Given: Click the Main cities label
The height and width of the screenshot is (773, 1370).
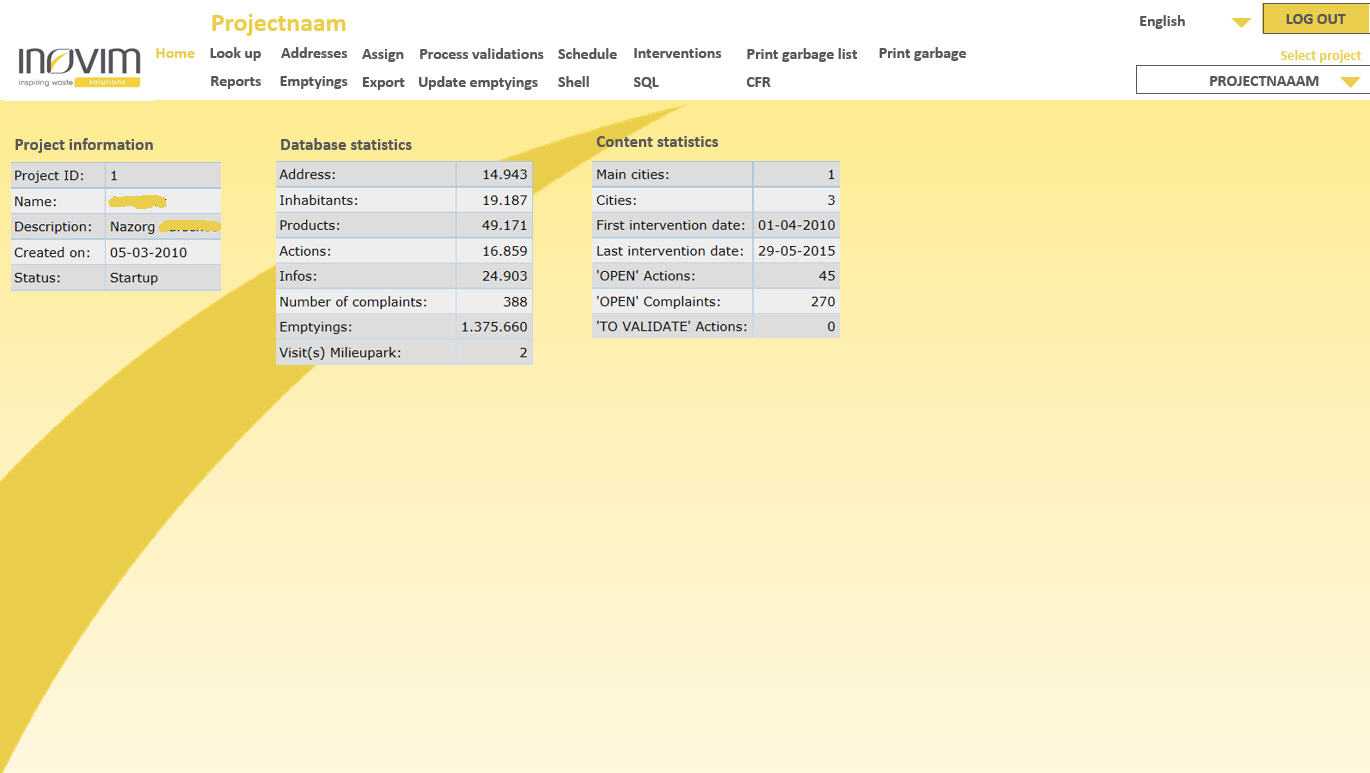Looking at the screenshot, I should click(632, 174).
